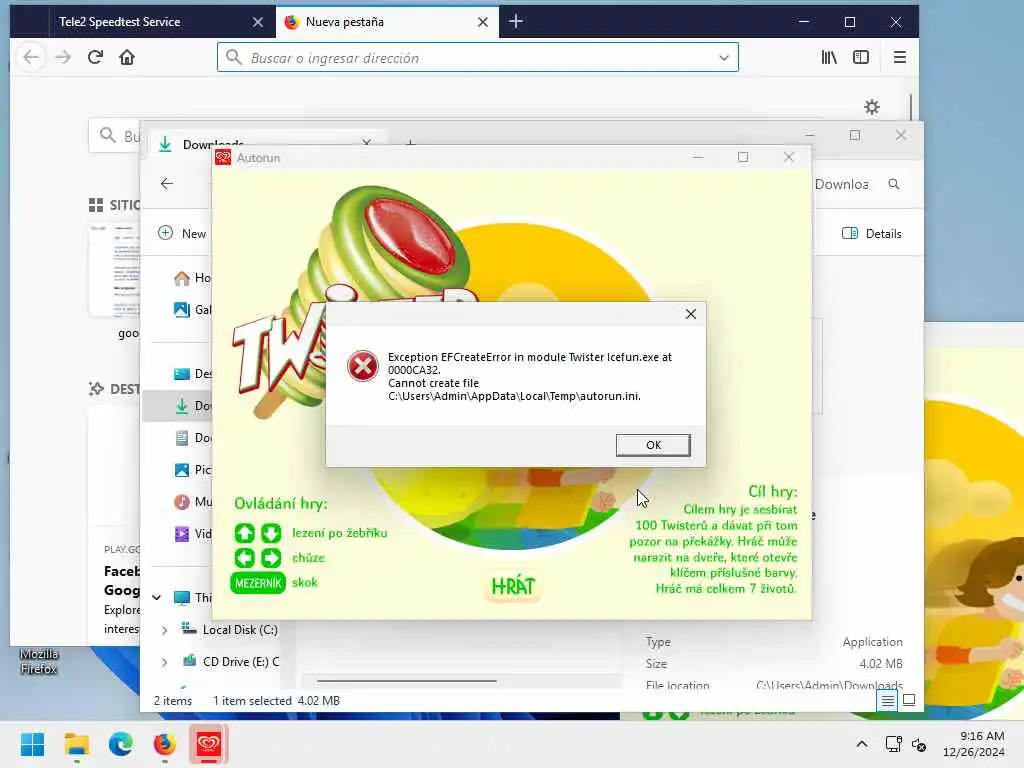Click the MEZERNÍK spacebar key icon
1024x768 pixels.
click(258, 583)
